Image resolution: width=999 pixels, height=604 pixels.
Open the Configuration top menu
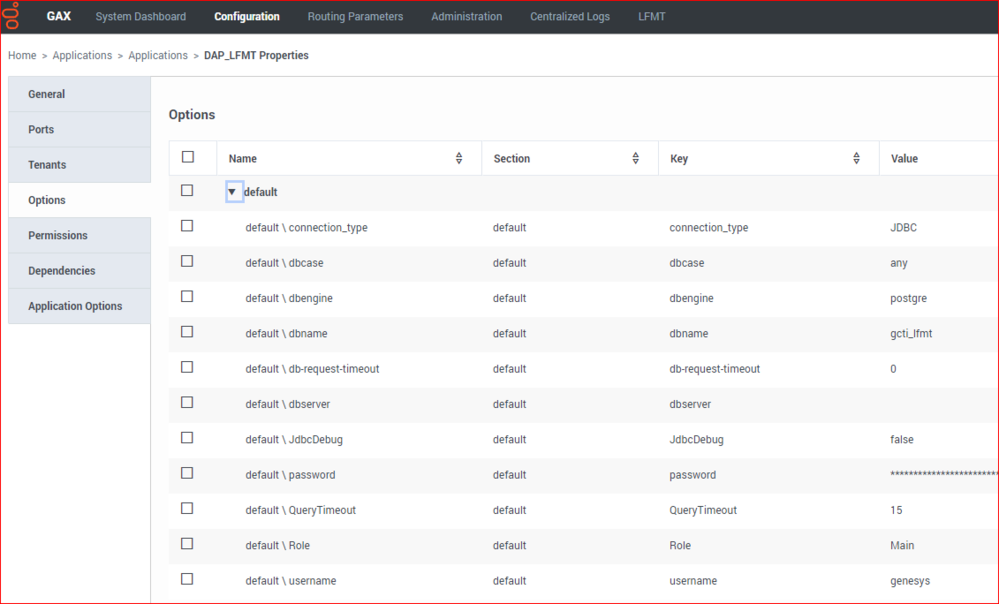[x=247, y=17]
